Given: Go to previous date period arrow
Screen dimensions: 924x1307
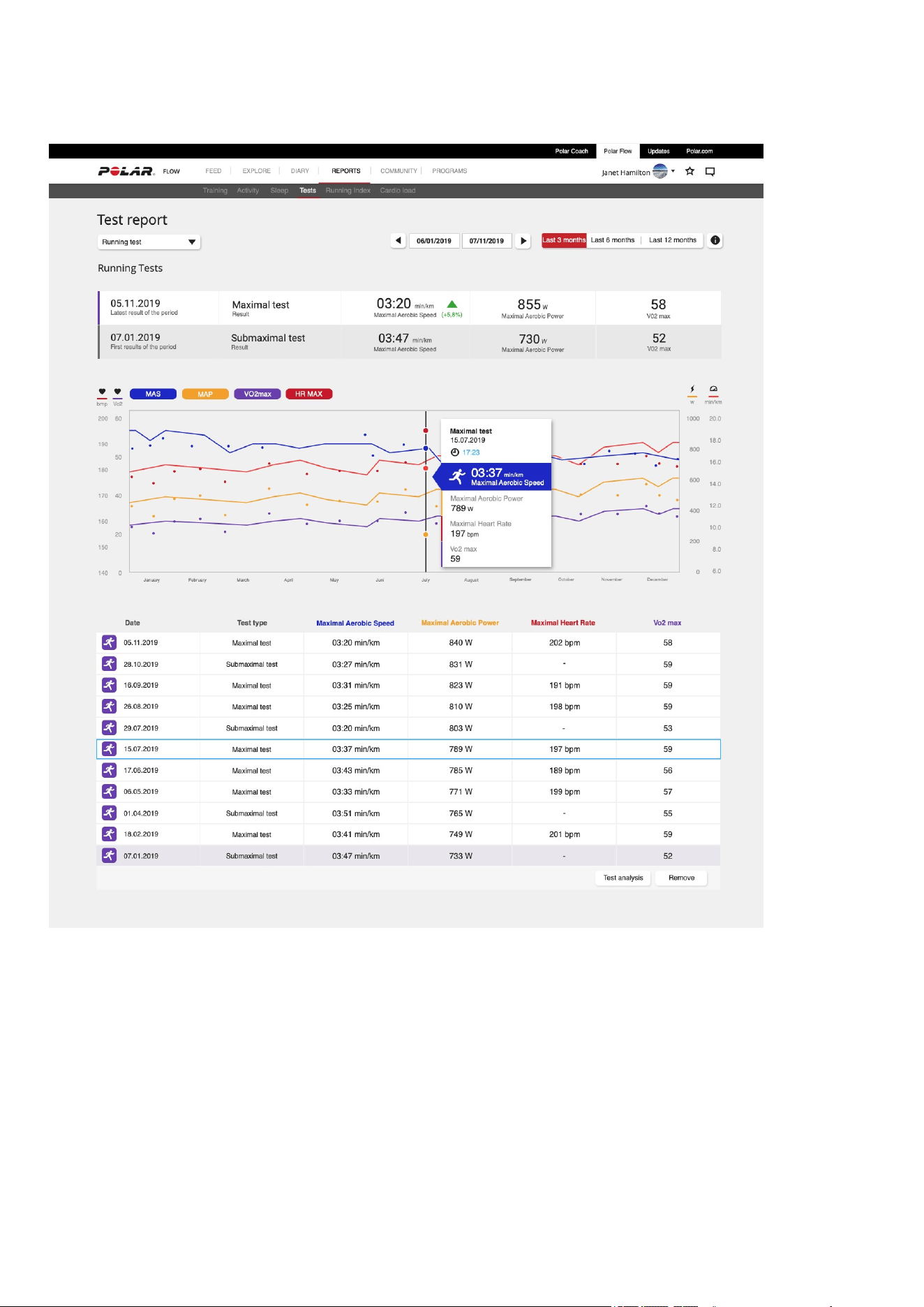Looking at the screenshot, I should click(398, 240).
